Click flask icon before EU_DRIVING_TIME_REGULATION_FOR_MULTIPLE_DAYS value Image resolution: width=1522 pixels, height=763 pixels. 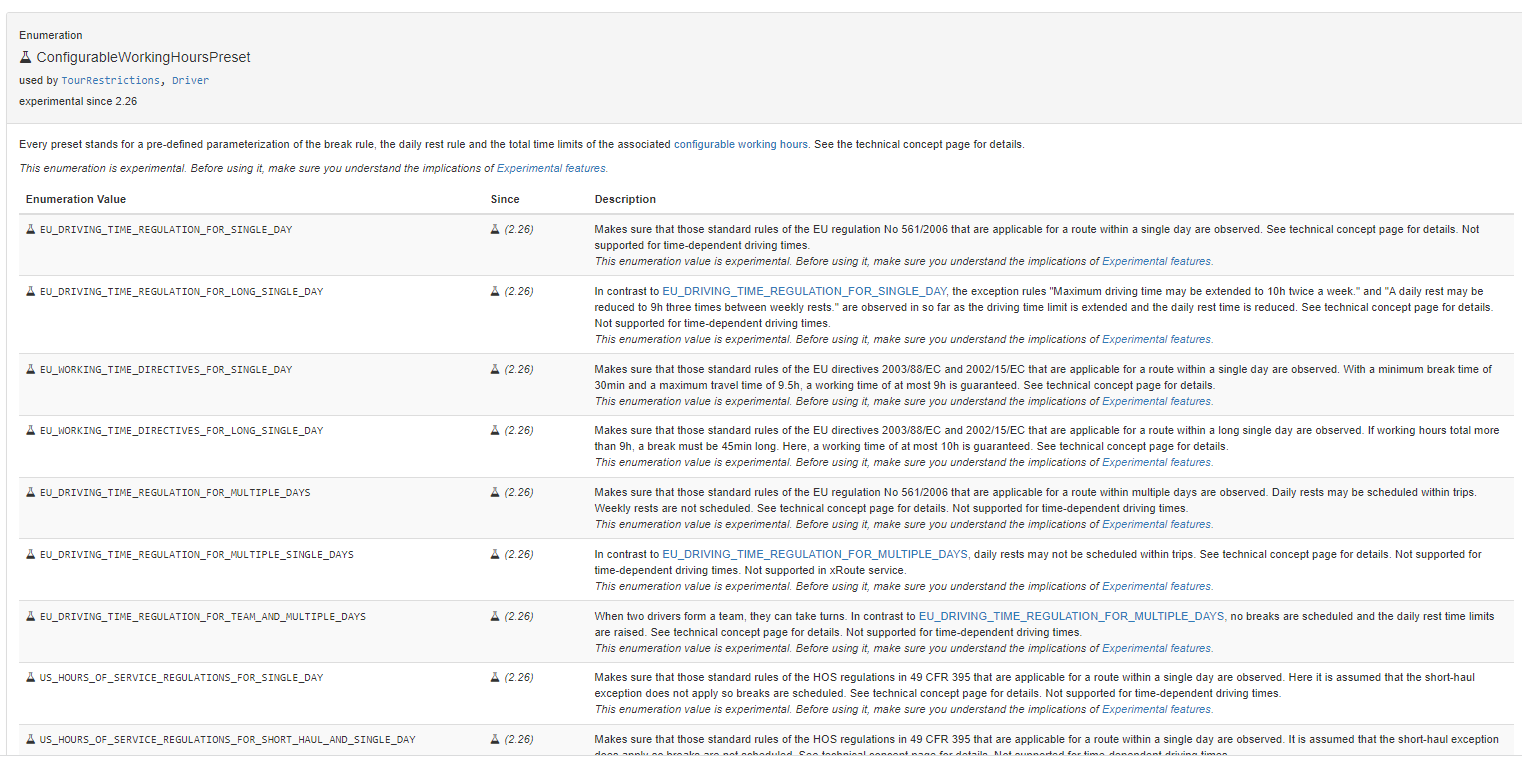(31, 493)
